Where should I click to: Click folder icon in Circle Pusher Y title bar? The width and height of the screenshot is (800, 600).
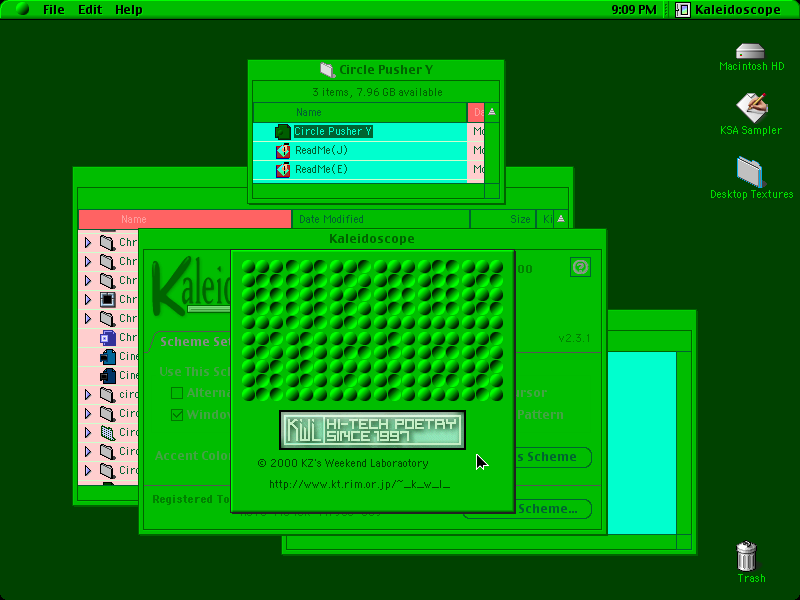(x=328, y=70)
